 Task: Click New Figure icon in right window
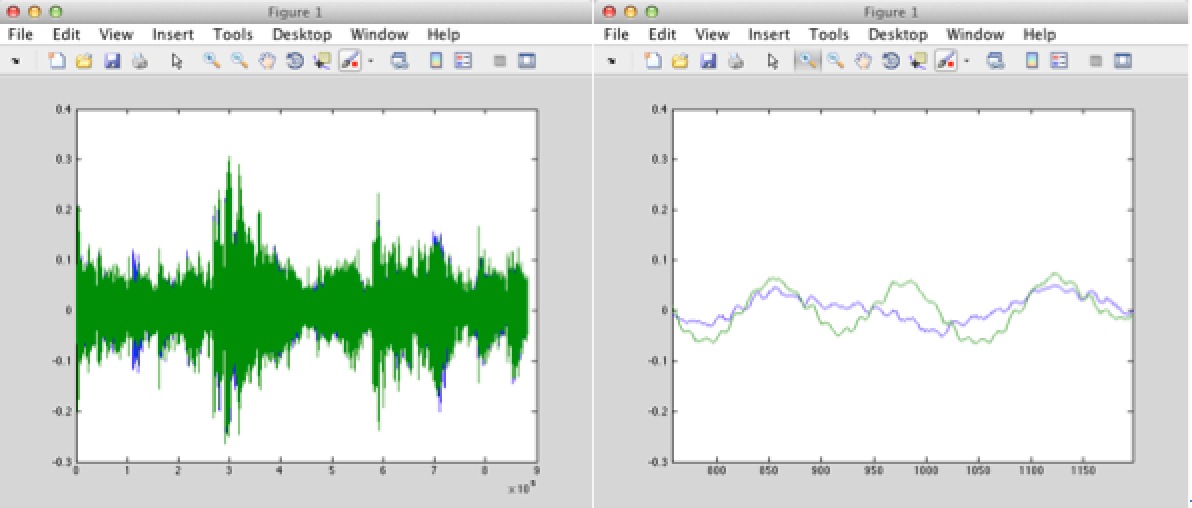pos(653,62)
